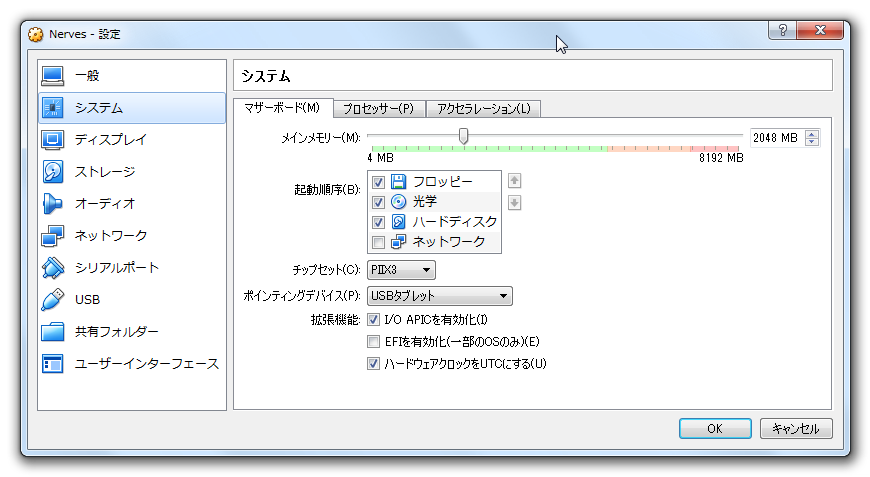Open the 一般 settings category label
This screenshot has width=870, height=477.
pyautogui.click(x=87, y=76)
